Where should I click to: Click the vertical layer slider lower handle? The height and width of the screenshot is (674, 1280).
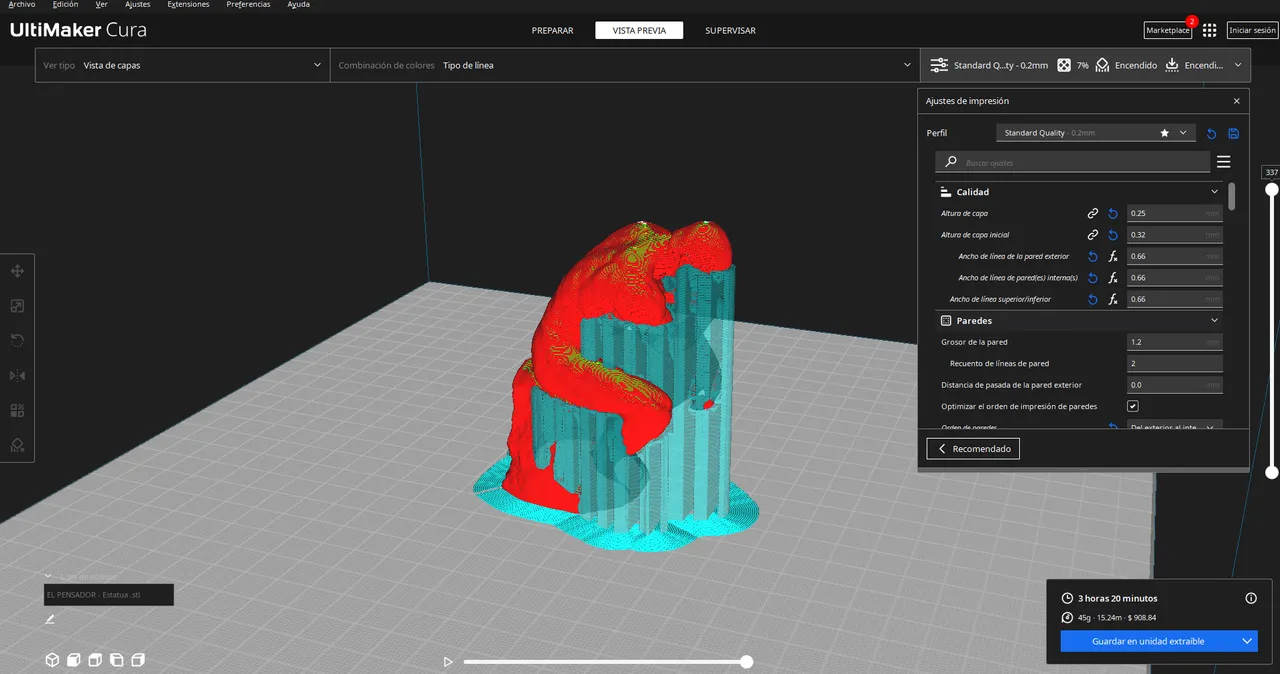pyautogui.click(x=1272, y=472)
